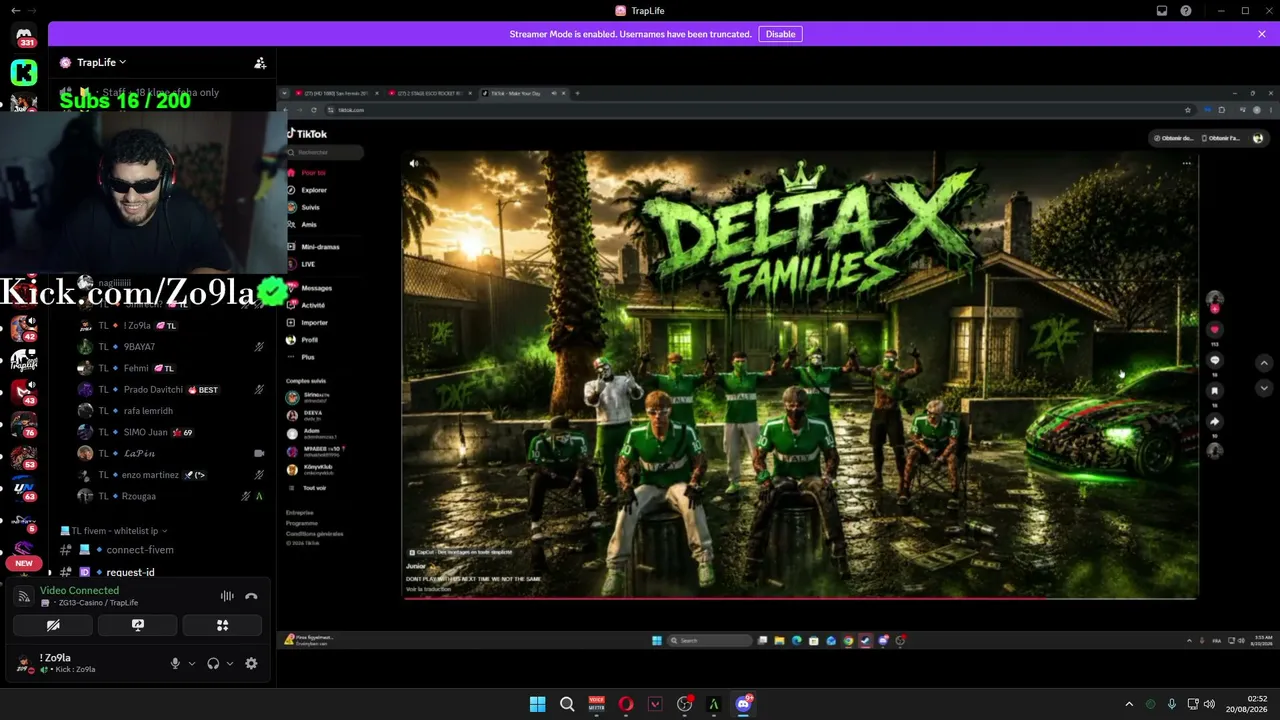The width and height of the screenshot is (1280, 720).
Task: Like the TikTok video with heart icon
Action: (1215, 330)
